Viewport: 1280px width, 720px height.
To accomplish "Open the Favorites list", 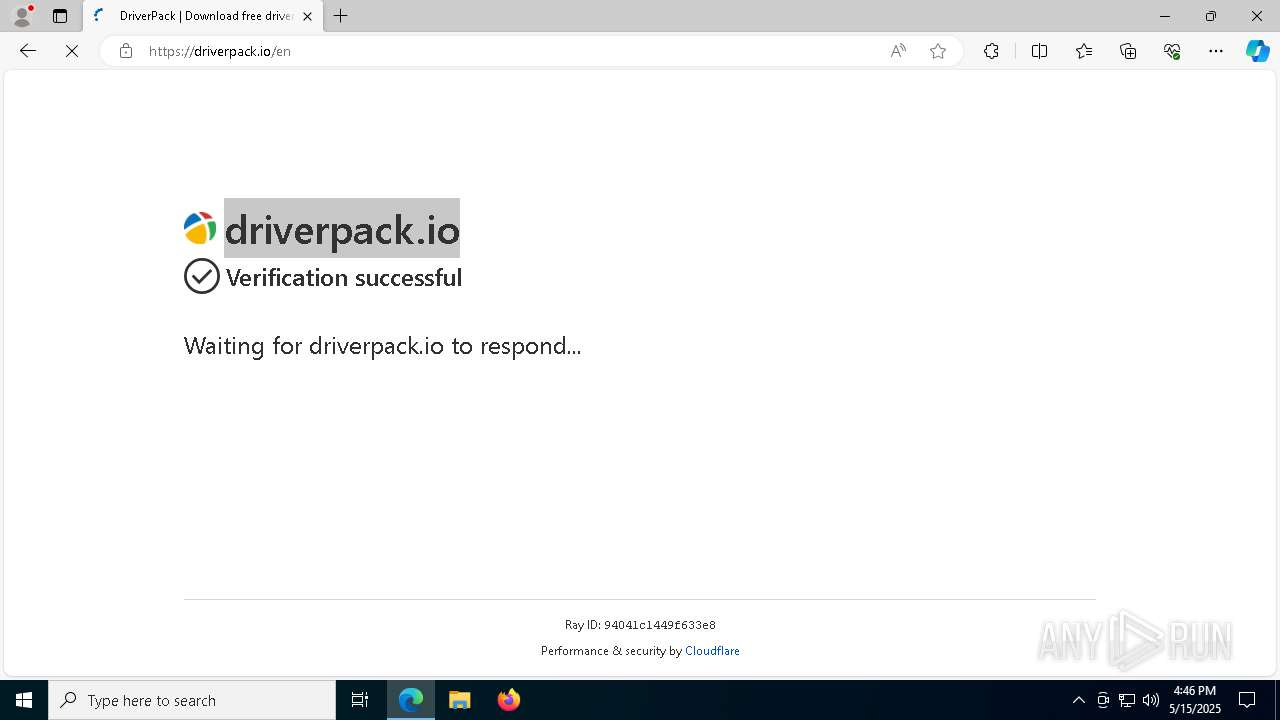I will click(1084, 51).
